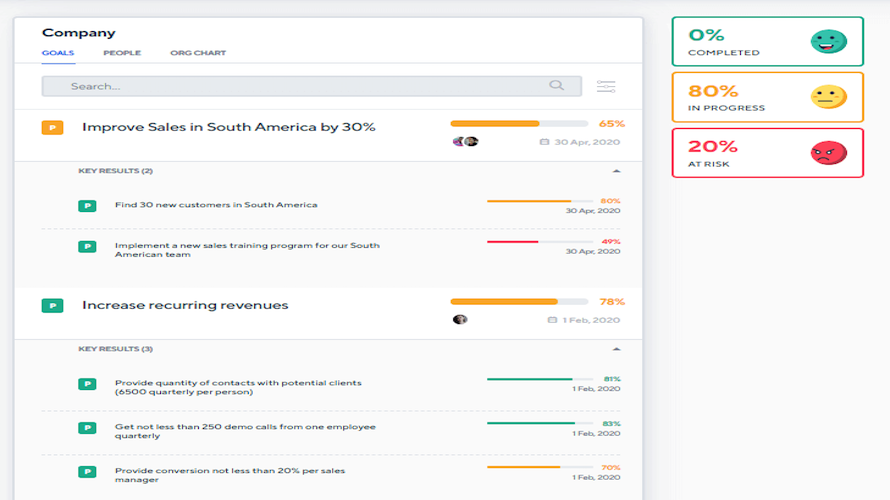Viewport: 890px width, 500px height.
Task: Click the 78% progress bar
Action: (519, 301)
